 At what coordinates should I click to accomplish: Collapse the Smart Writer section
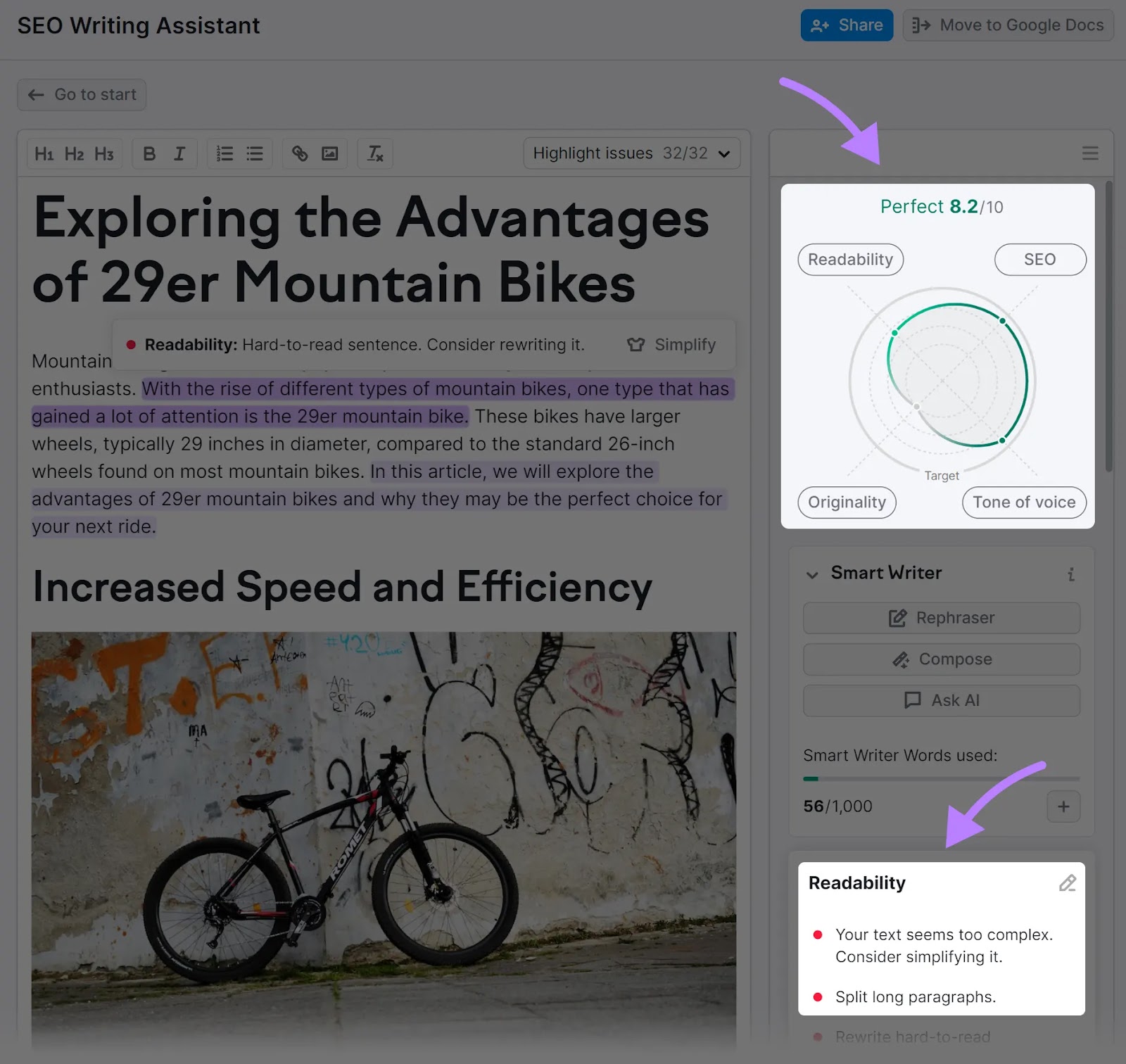click(813, 574)
